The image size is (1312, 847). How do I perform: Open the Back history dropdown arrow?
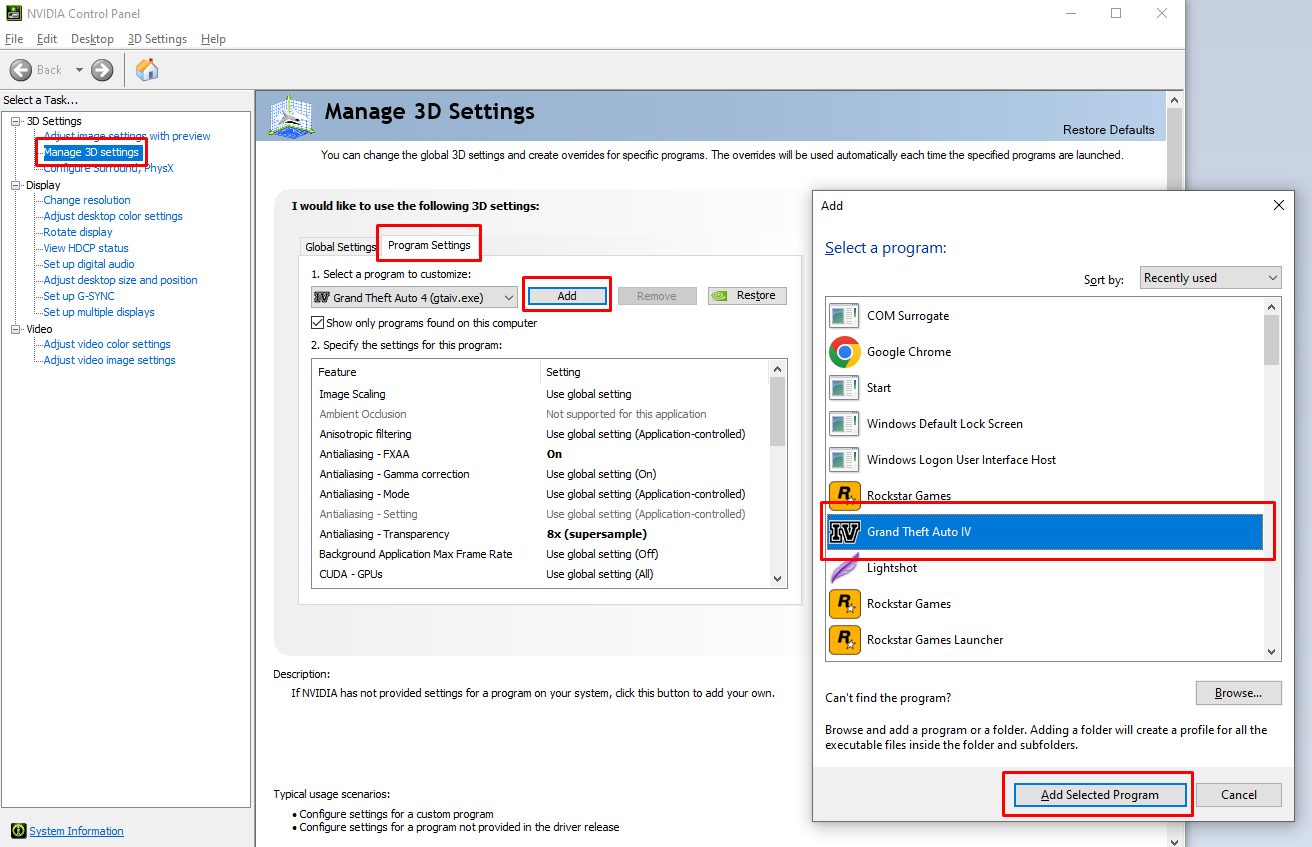(x=79, y=70)
